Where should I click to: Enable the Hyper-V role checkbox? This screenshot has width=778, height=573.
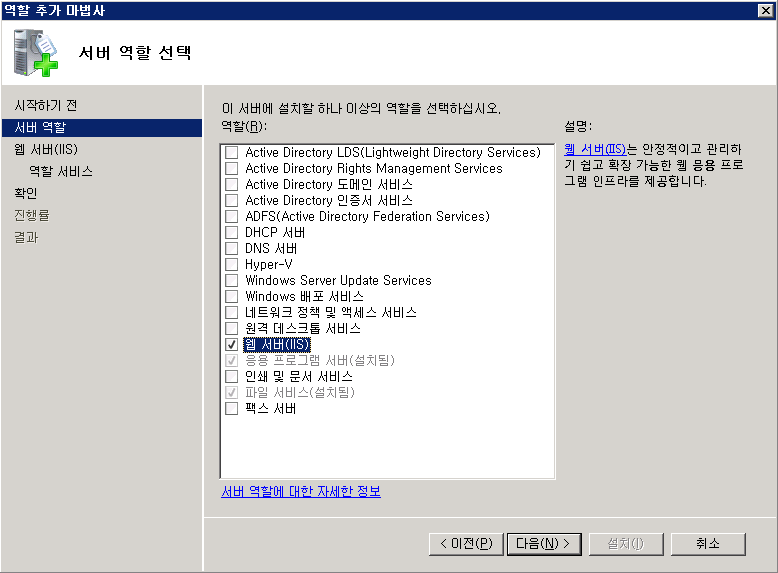coord(231,264)
